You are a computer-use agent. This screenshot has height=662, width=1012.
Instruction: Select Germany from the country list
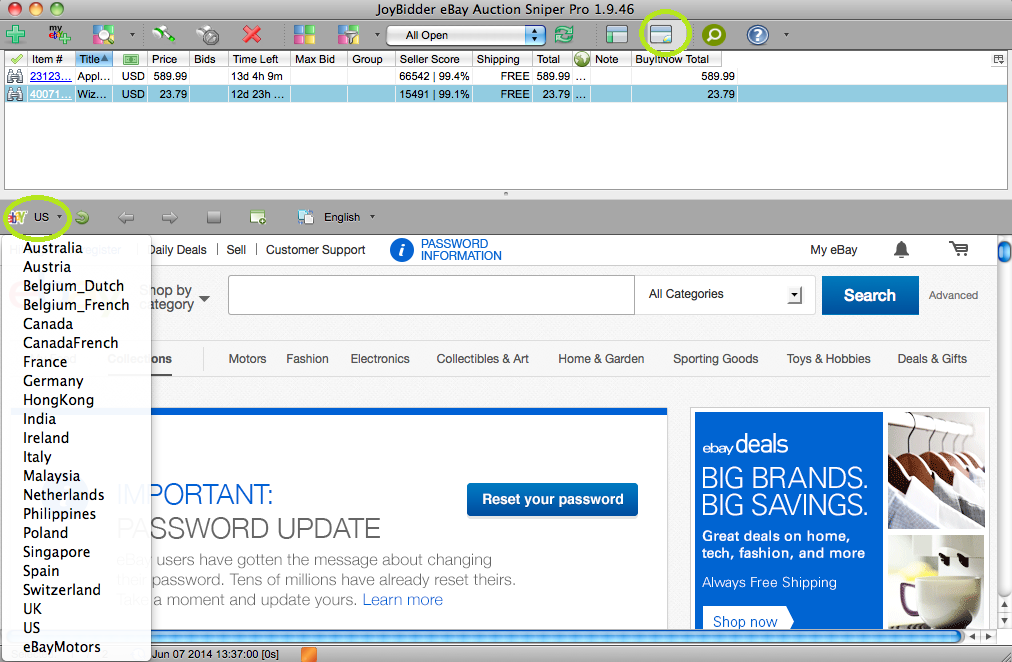54,381
